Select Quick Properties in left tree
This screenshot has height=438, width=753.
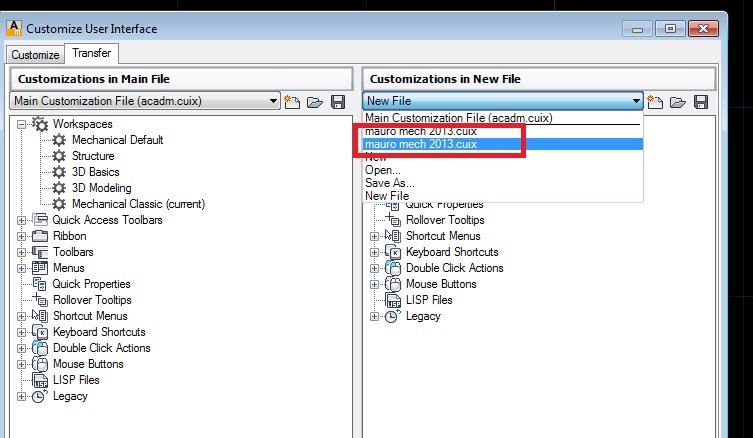[x=91, y=284]
